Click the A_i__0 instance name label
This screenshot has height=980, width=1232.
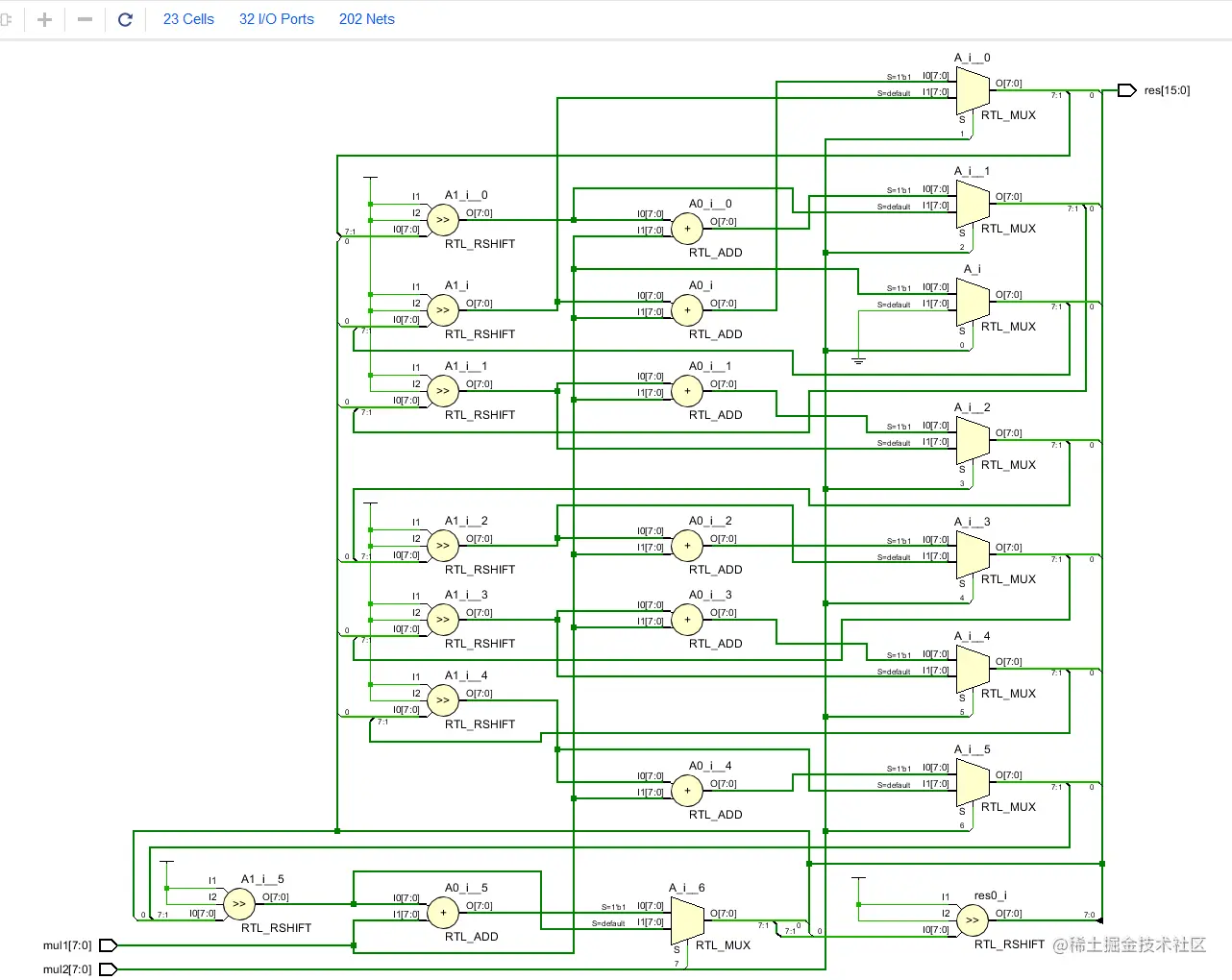[972, 58]
